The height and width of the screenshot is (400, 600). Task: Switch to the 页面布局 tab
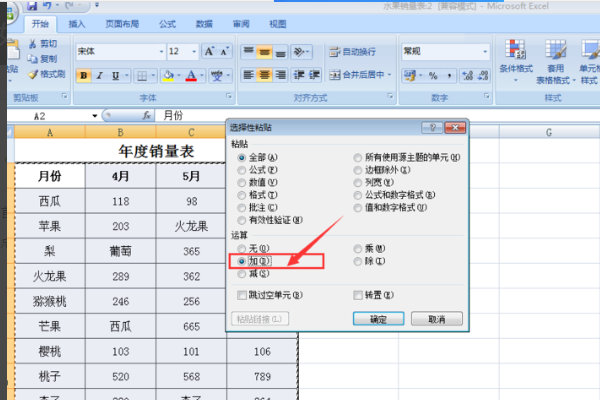pos(122,24)
